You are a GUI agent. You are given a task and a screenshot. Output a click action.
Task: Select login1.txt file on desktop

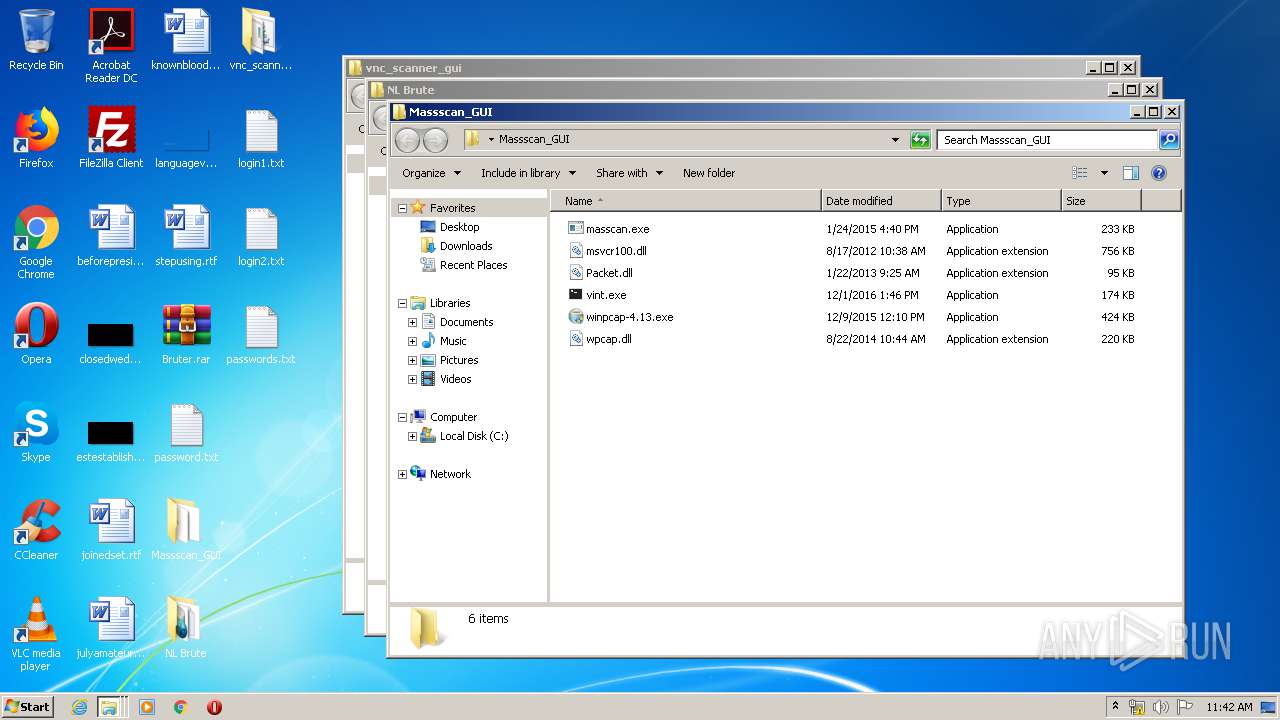click(x=261, y=138)
